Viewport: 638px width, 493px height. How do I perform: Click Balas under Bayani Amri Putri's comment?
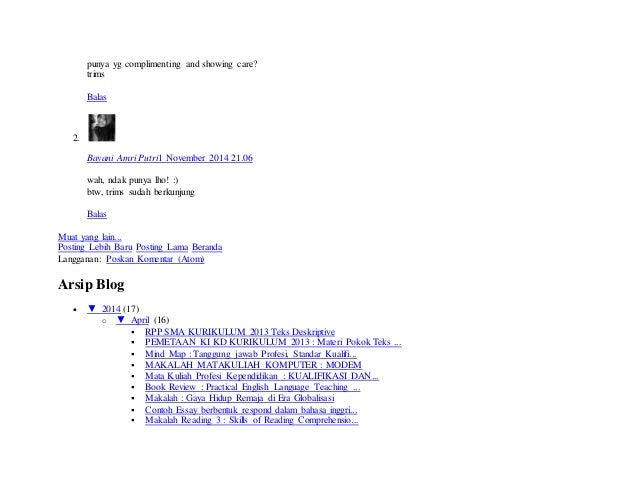pyautogui.click(x=97, y=214)
